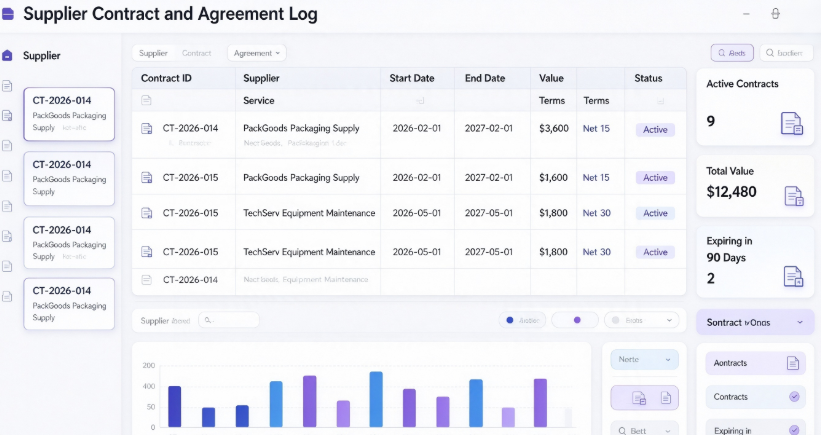This screenshot has width=821, height=435.
Task: Toggle the purple-dot filter pill
Action: click(575, 320)
